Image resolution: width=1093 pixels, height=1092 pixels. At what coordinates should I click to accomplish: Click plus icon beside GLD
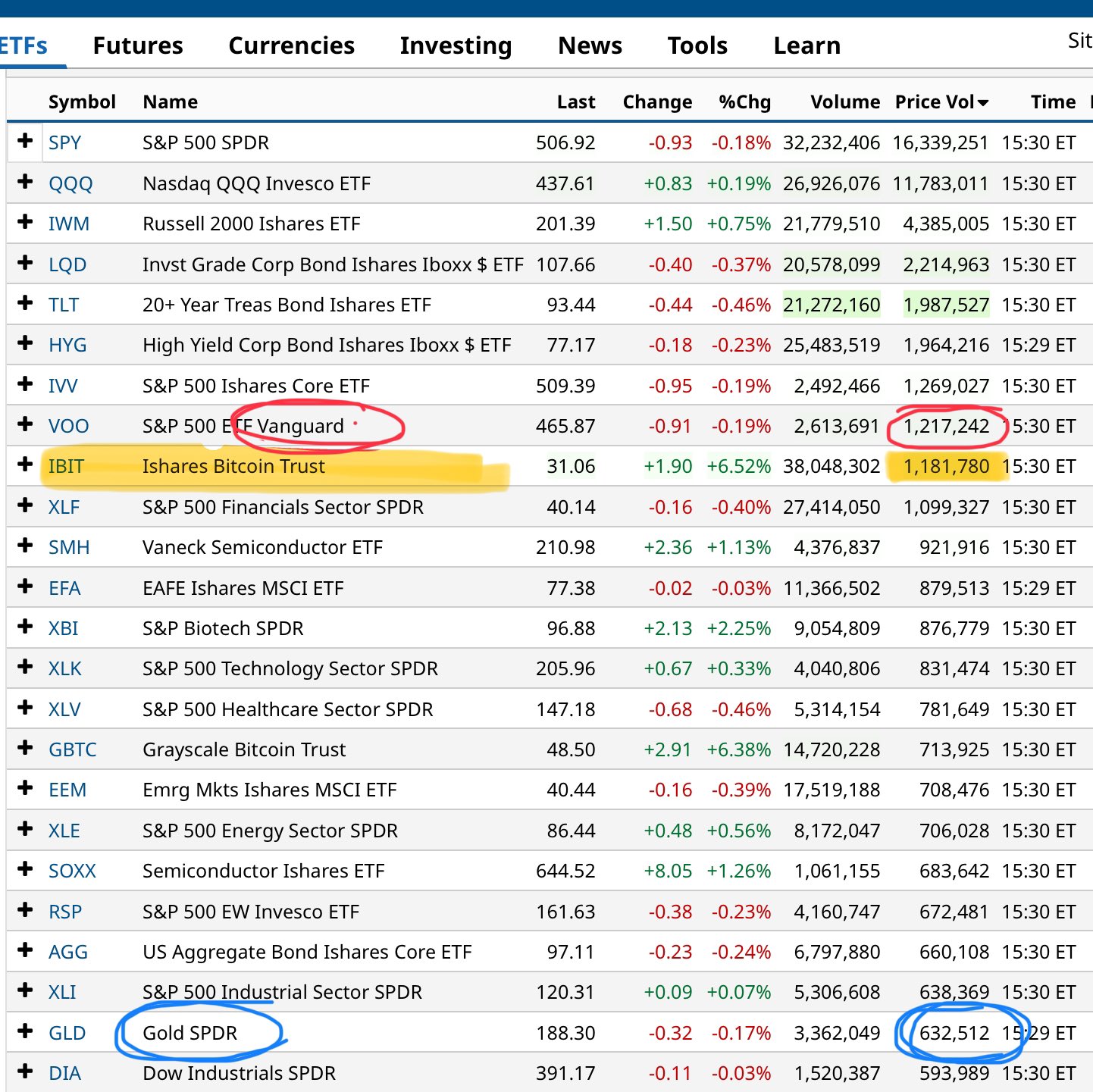click(25, 1031)
